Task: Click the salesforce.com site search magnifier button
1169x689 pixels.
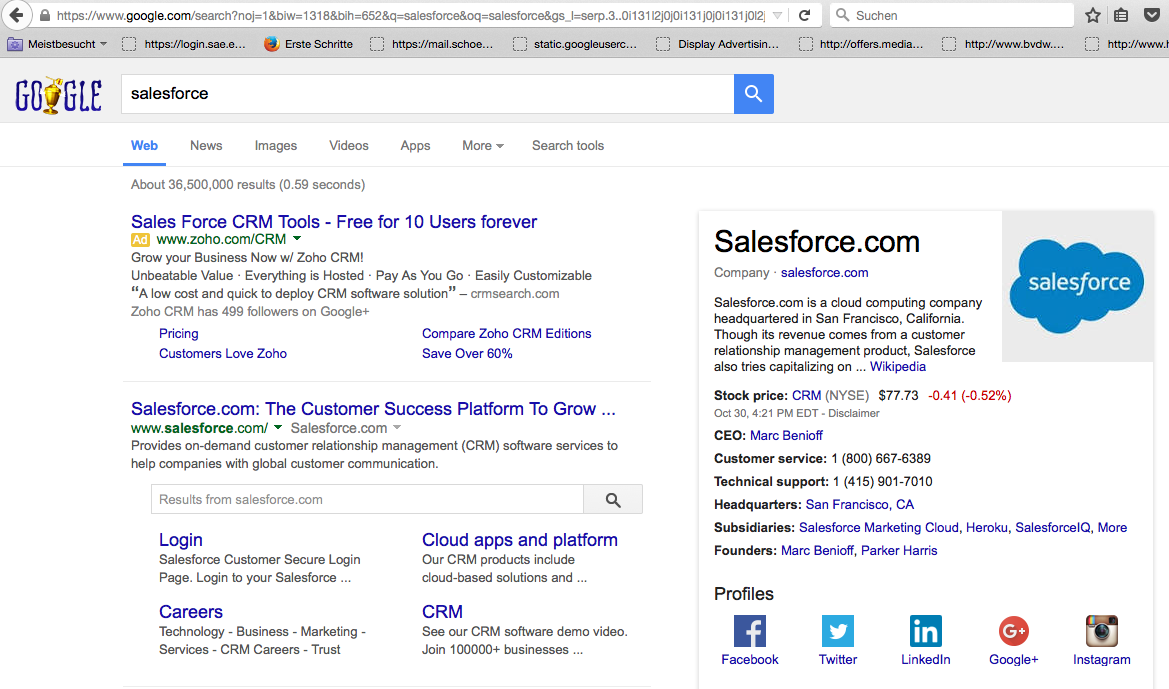Action: [613, 500]
